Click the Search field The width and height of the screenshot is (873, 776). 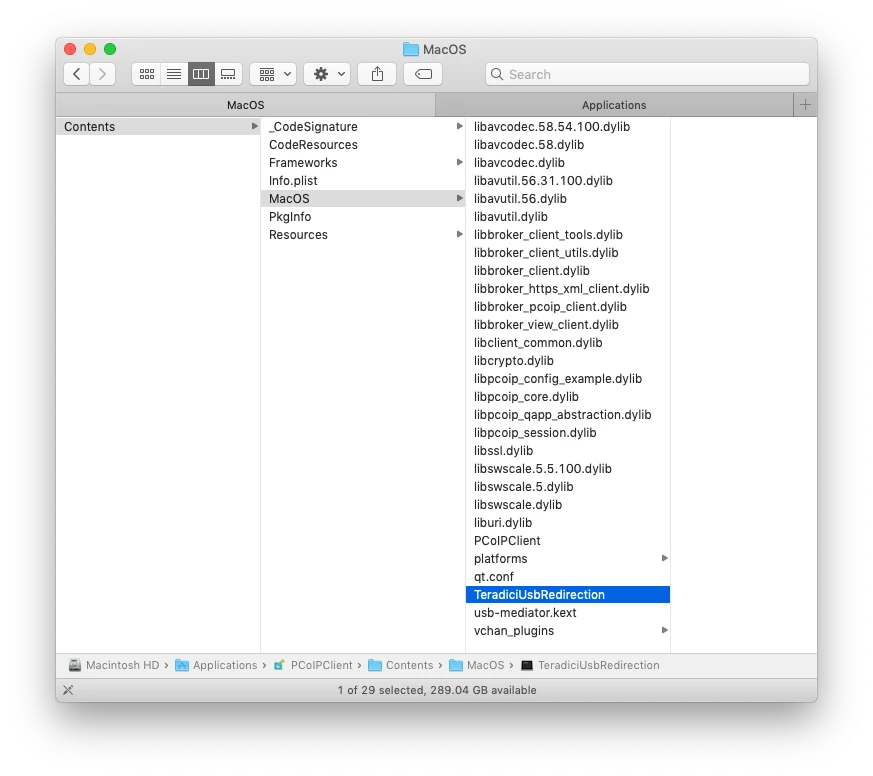click(648, 74)
